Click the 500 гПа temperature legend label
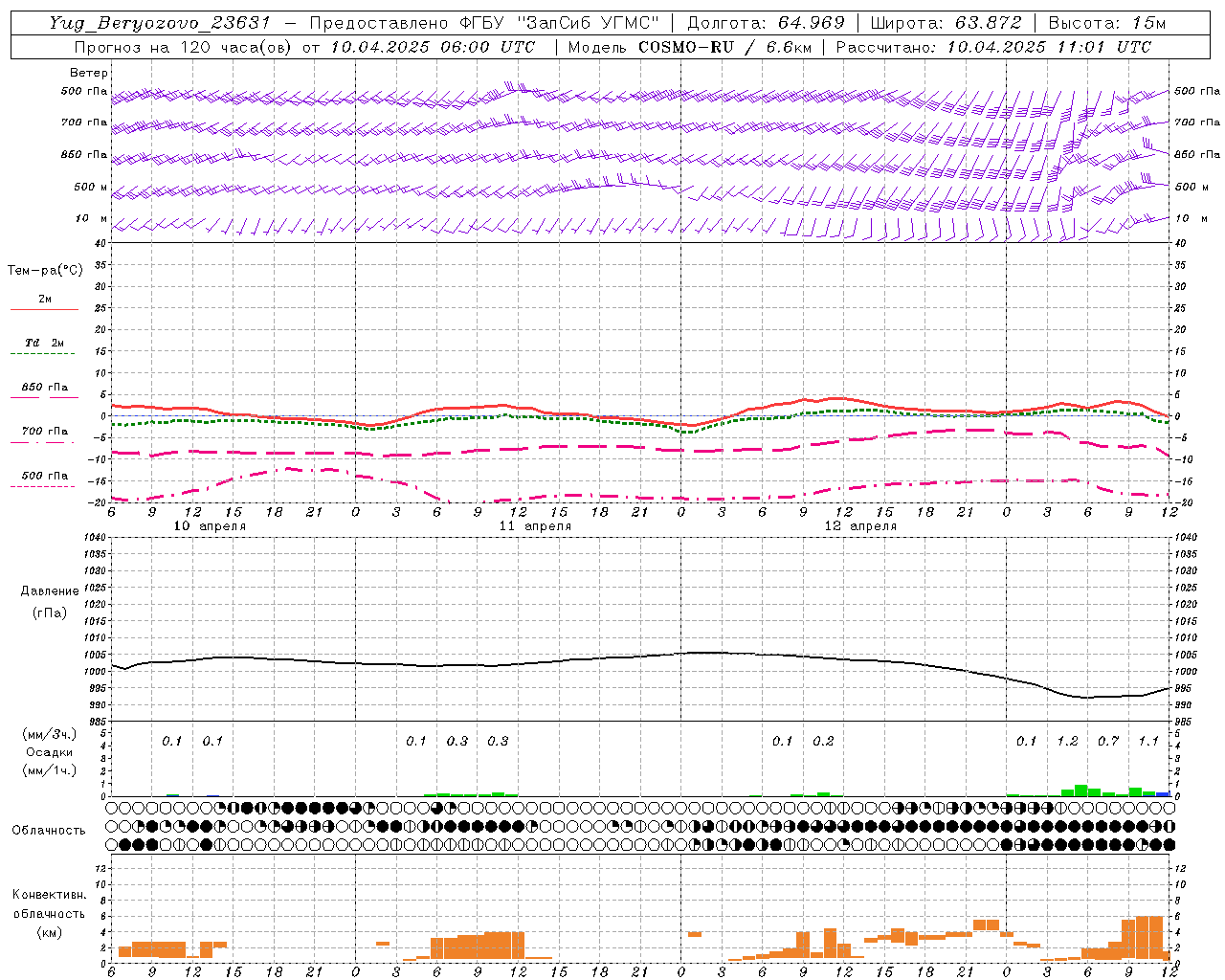 [x=45, y=475]
